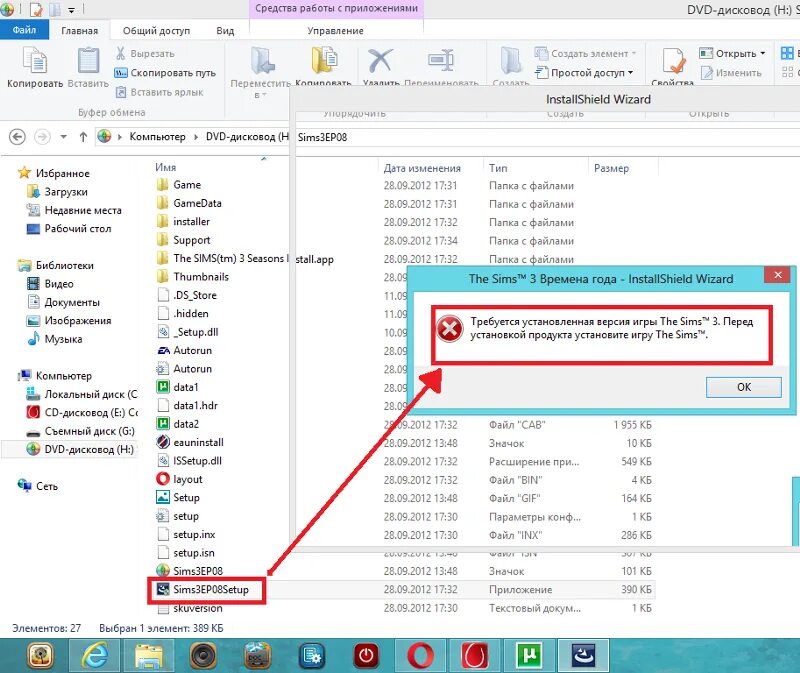The height and width of the screenshot is (673, 800).
Task: Open Internet Explorer from the taskbar
Action: pos(95,655)
